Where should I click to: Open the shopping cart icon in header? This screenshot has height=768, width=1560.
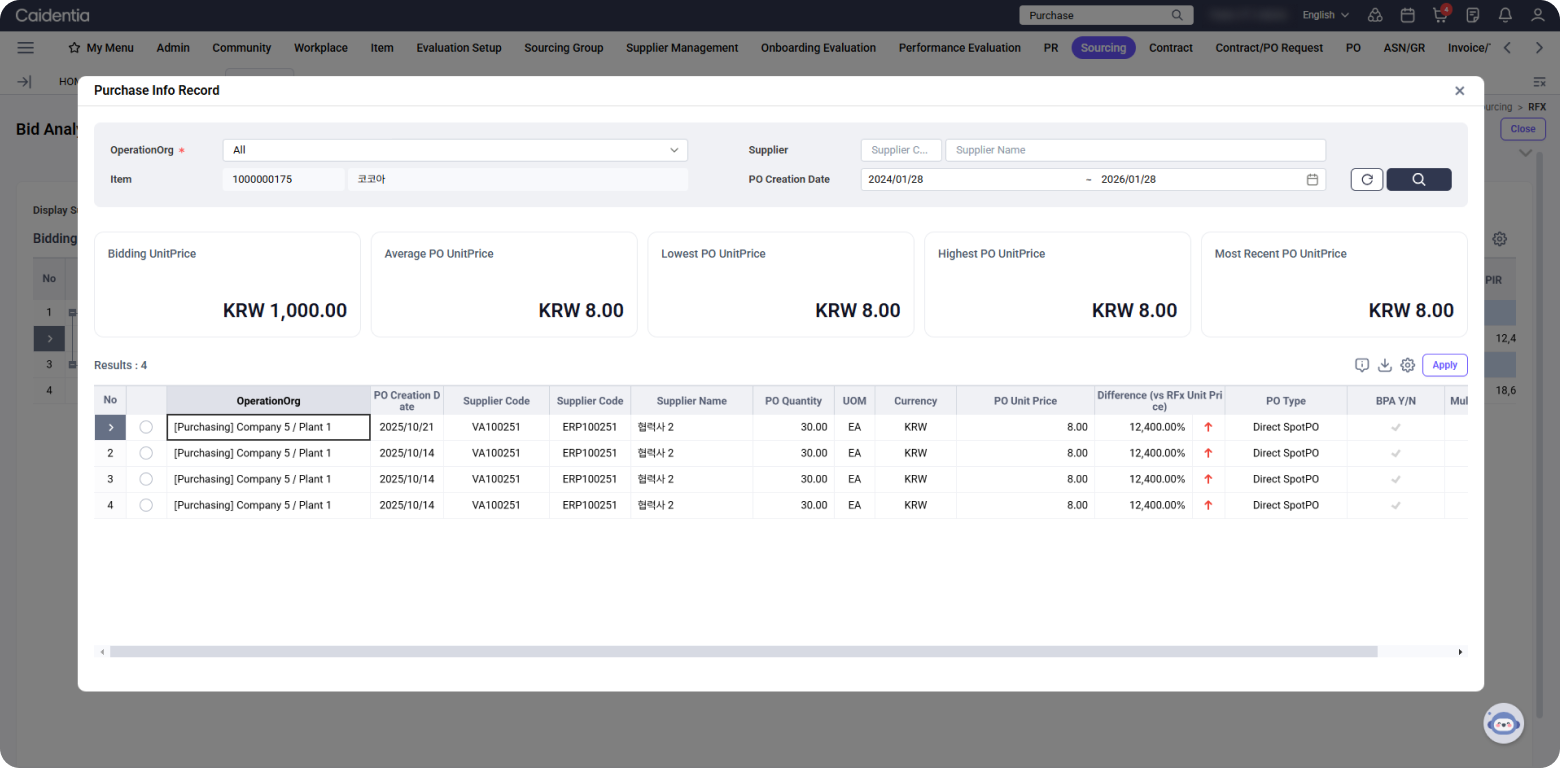[1440, 15]
